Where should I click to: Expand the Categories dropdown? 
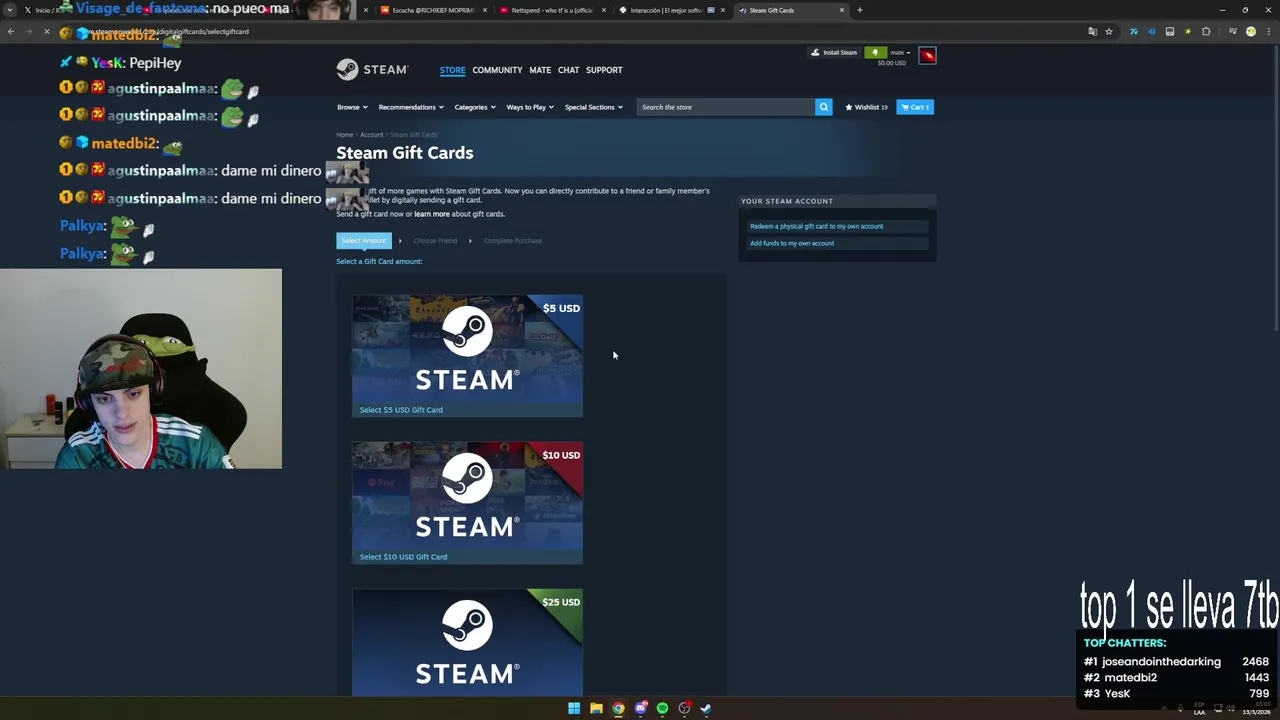coord(475,107)
